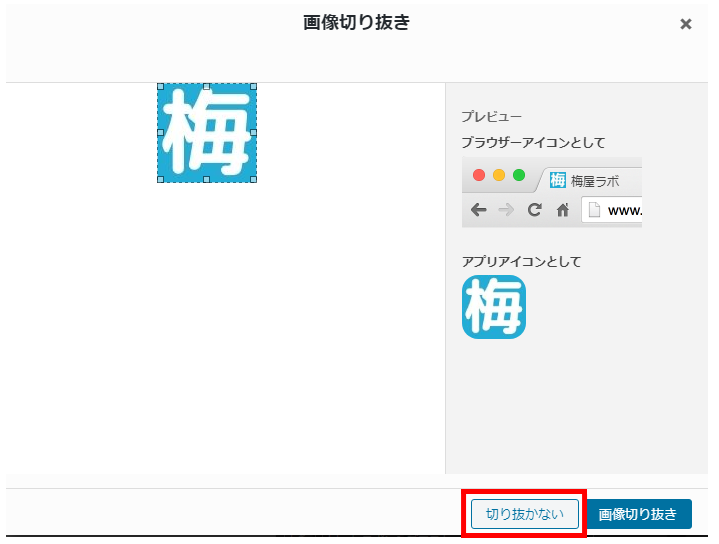Click the green dot in browser preview
This screenshot has height=544, width=719.
tap(519, 175)
